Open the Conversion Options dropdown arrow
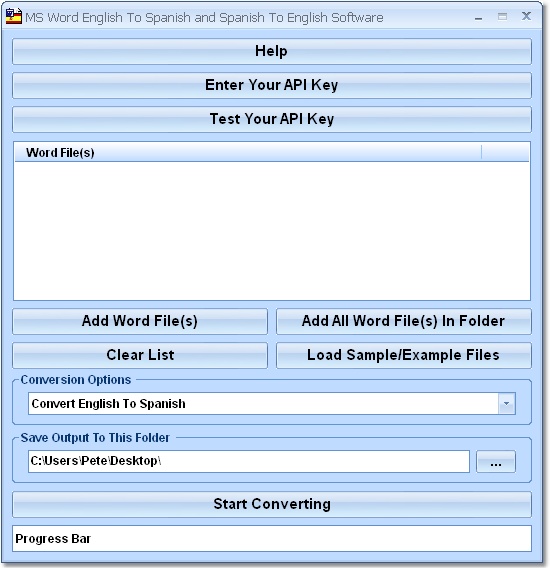Image resolution: width=550 pixels, height=570 pixels. pyautogui.click(x=506, y=404)
